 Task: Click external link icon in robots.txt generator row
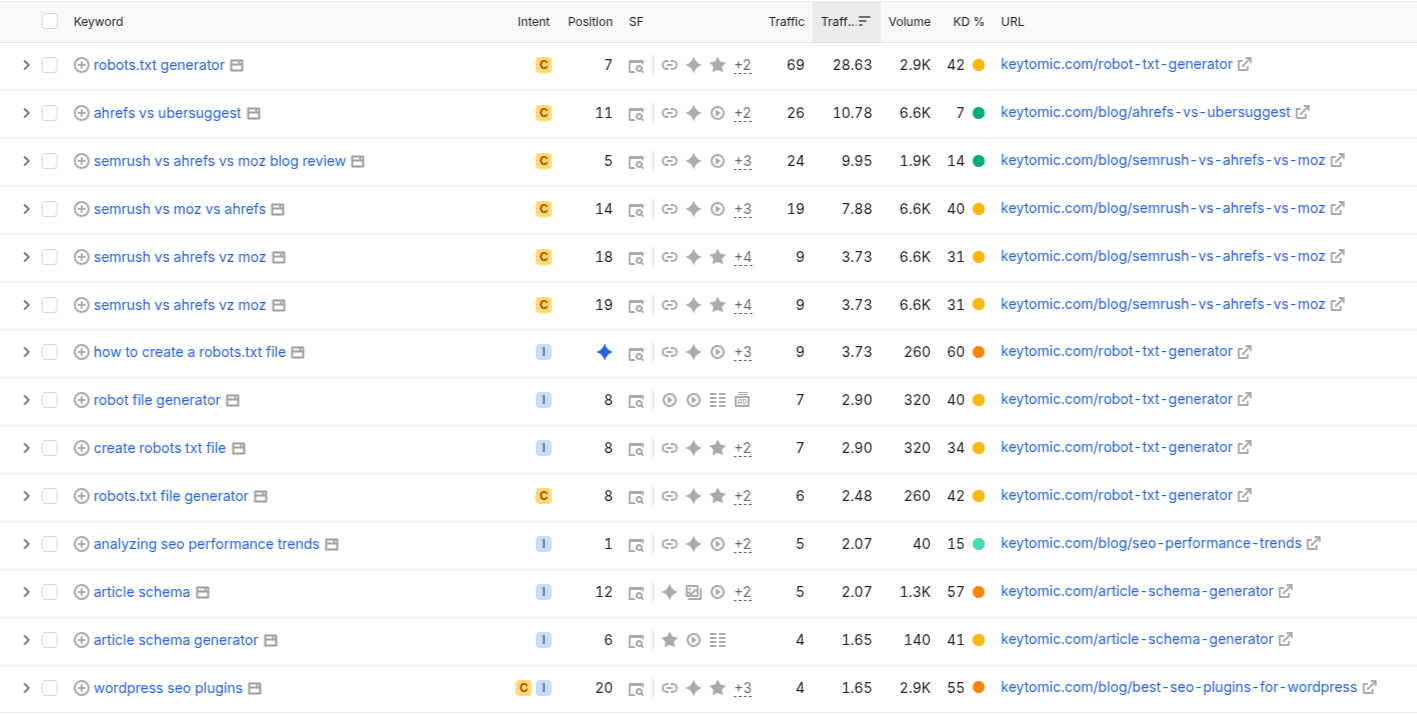(1245, 64)
